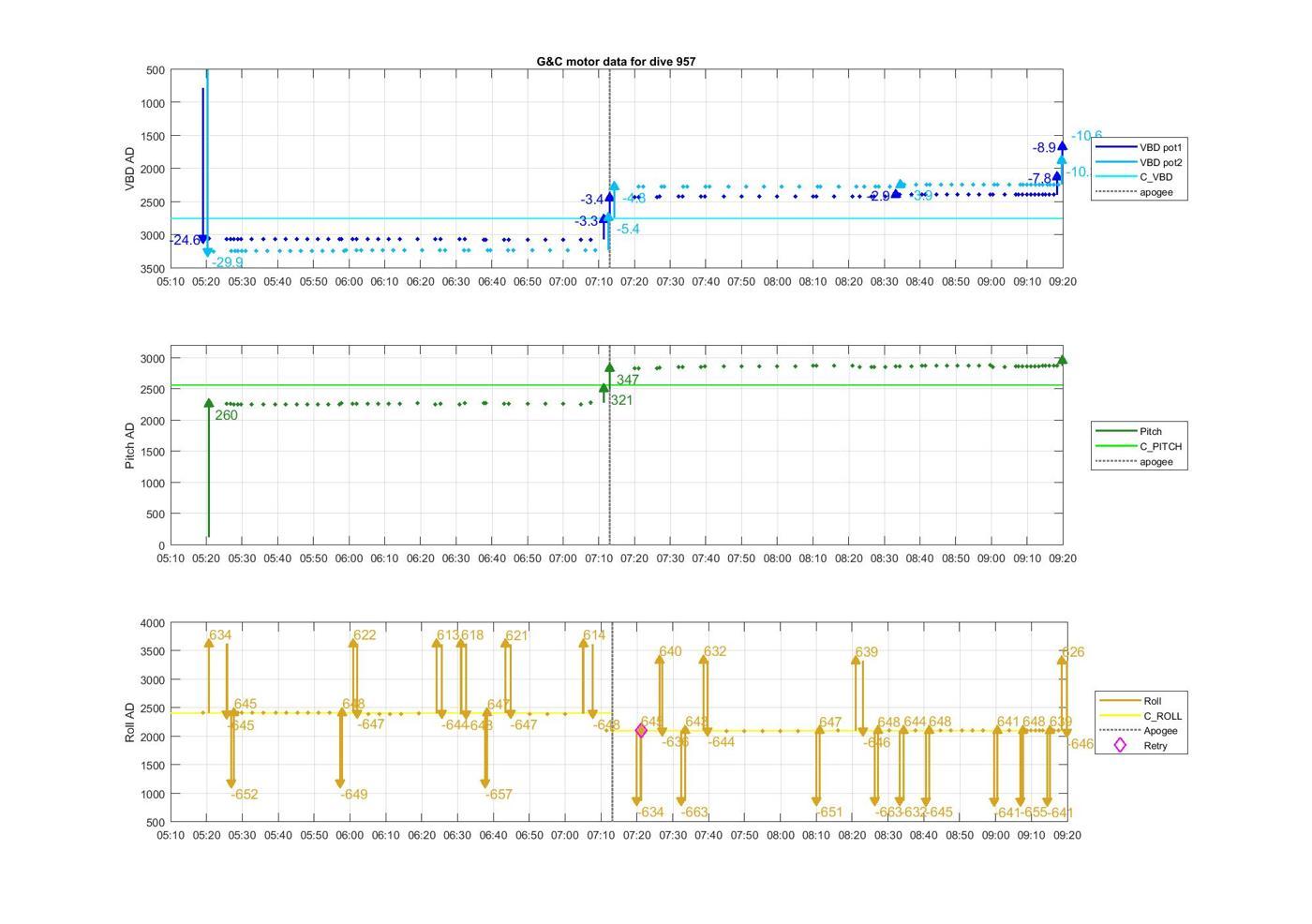Click the '347' Pitch annotation
The height and width of the screenshot is (924, 1312).
[628, 380]
